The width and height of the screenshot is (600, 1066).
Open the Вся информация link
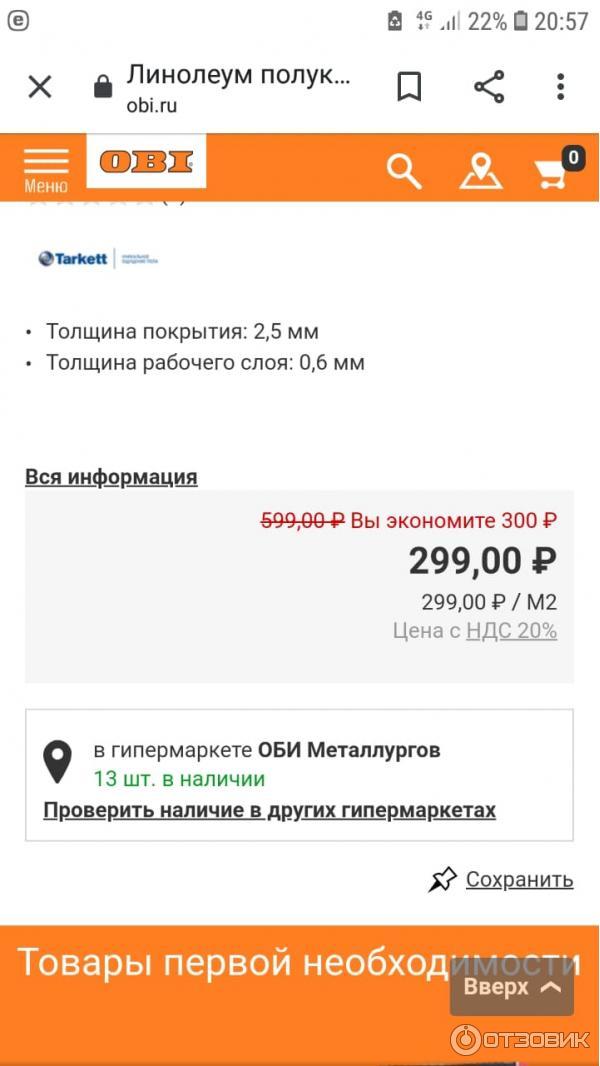(x=111, y=477)
